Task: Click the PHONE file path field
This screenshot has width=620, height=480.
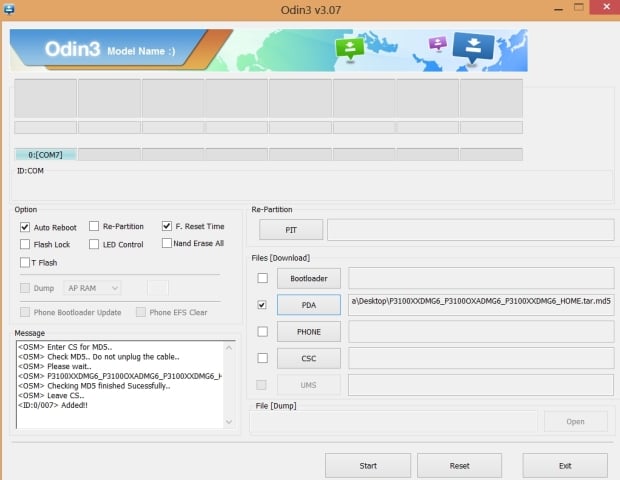Action: click(x=481, y=332)
